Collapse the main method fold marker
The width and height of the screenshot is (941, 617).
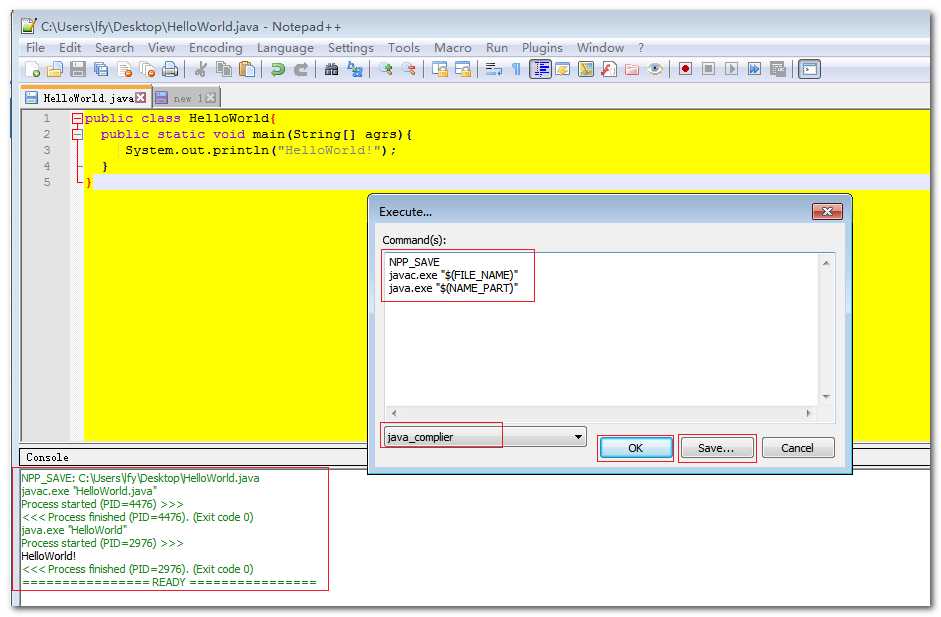pyautogui.click(x=77, y=134)
